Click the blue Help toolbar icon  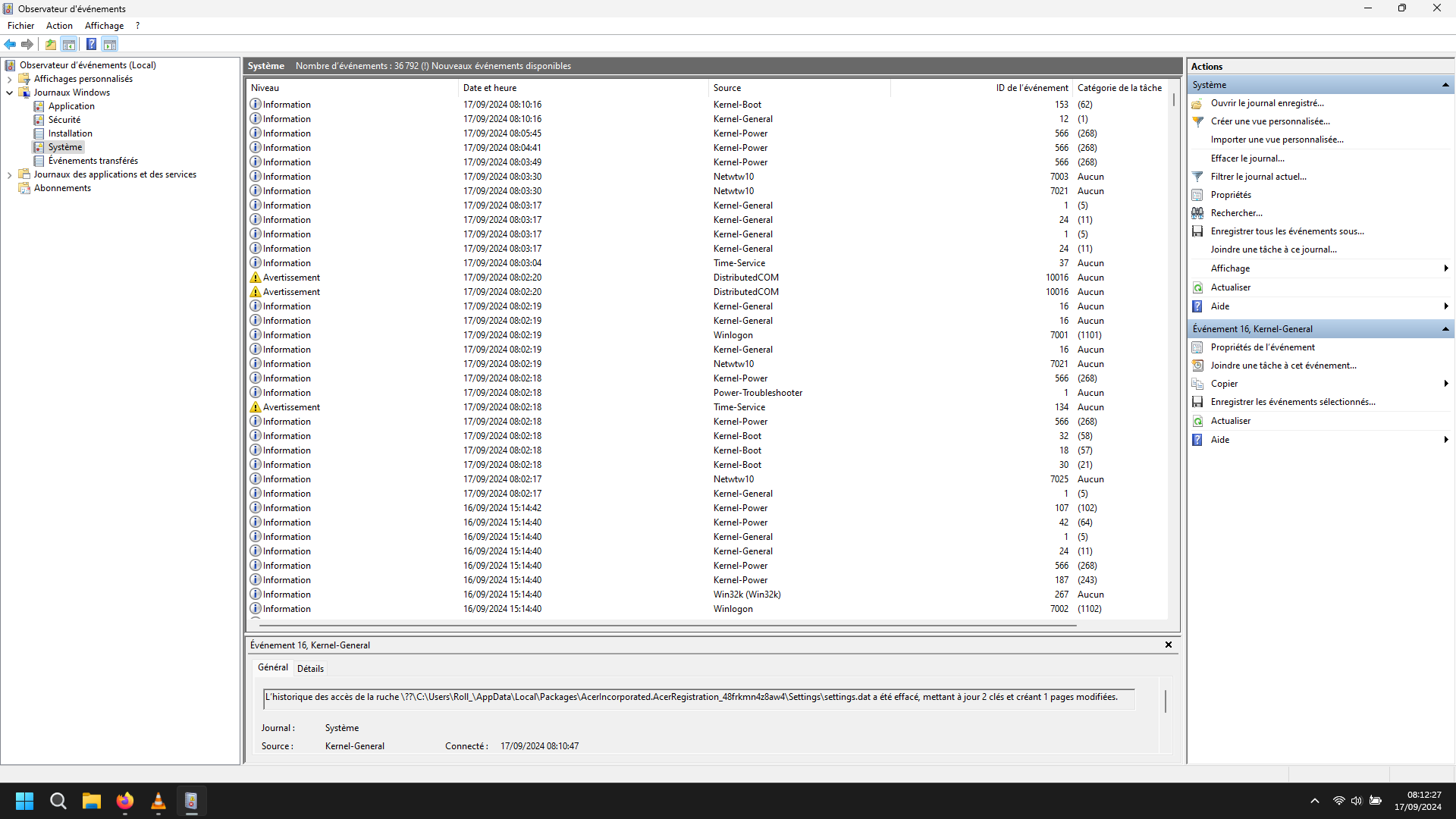tap(91, 44)
